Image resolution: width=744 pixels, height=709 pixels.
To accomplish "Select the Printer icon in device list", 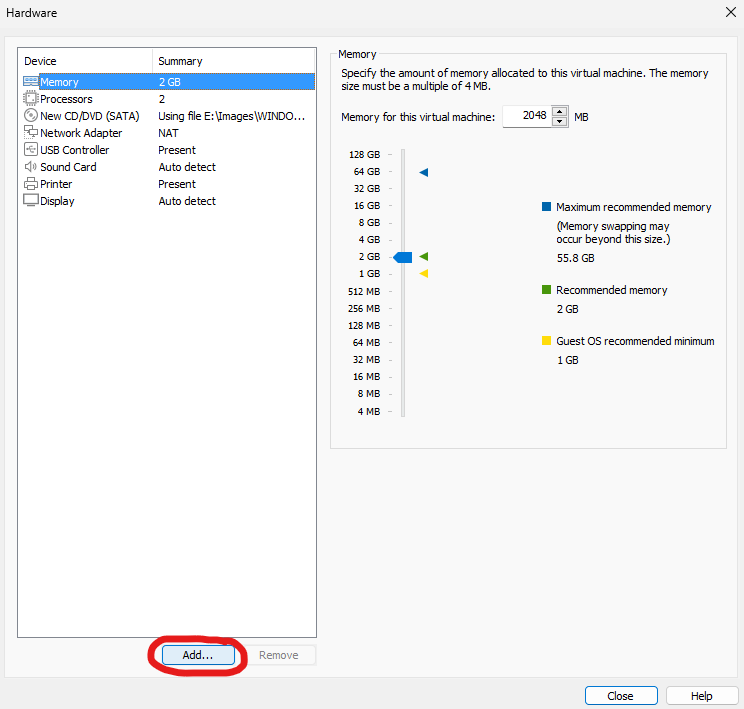I will 30,184.
